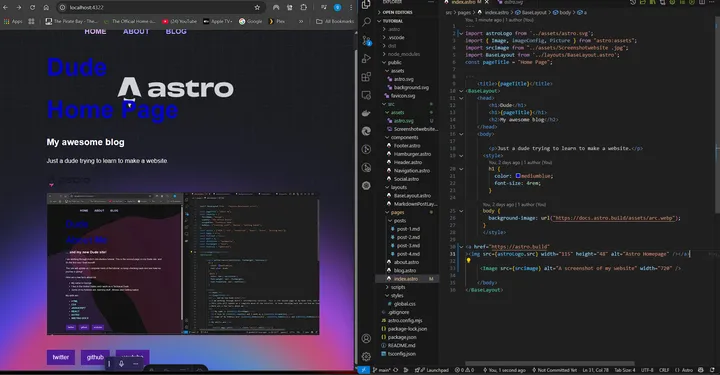The height and width of the screenshot is (375, 720).
Task: Click the mediumblue color swatch in editor
Action: [x=518, y=176]
